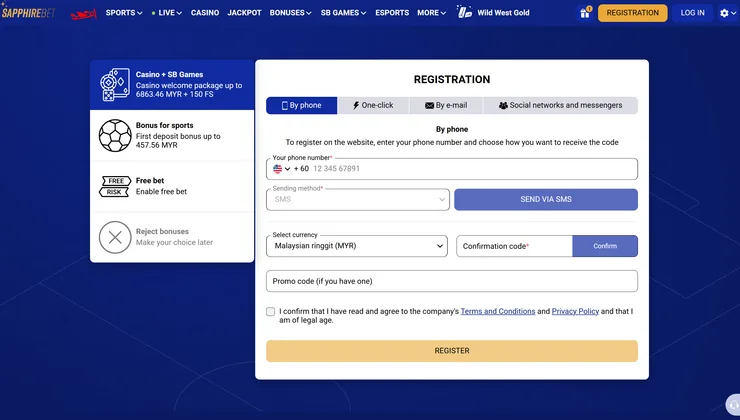Viewport: 740px width, 420px height.
Task: Switch to the By e-mail tab
Action: [x=446, y=105]
